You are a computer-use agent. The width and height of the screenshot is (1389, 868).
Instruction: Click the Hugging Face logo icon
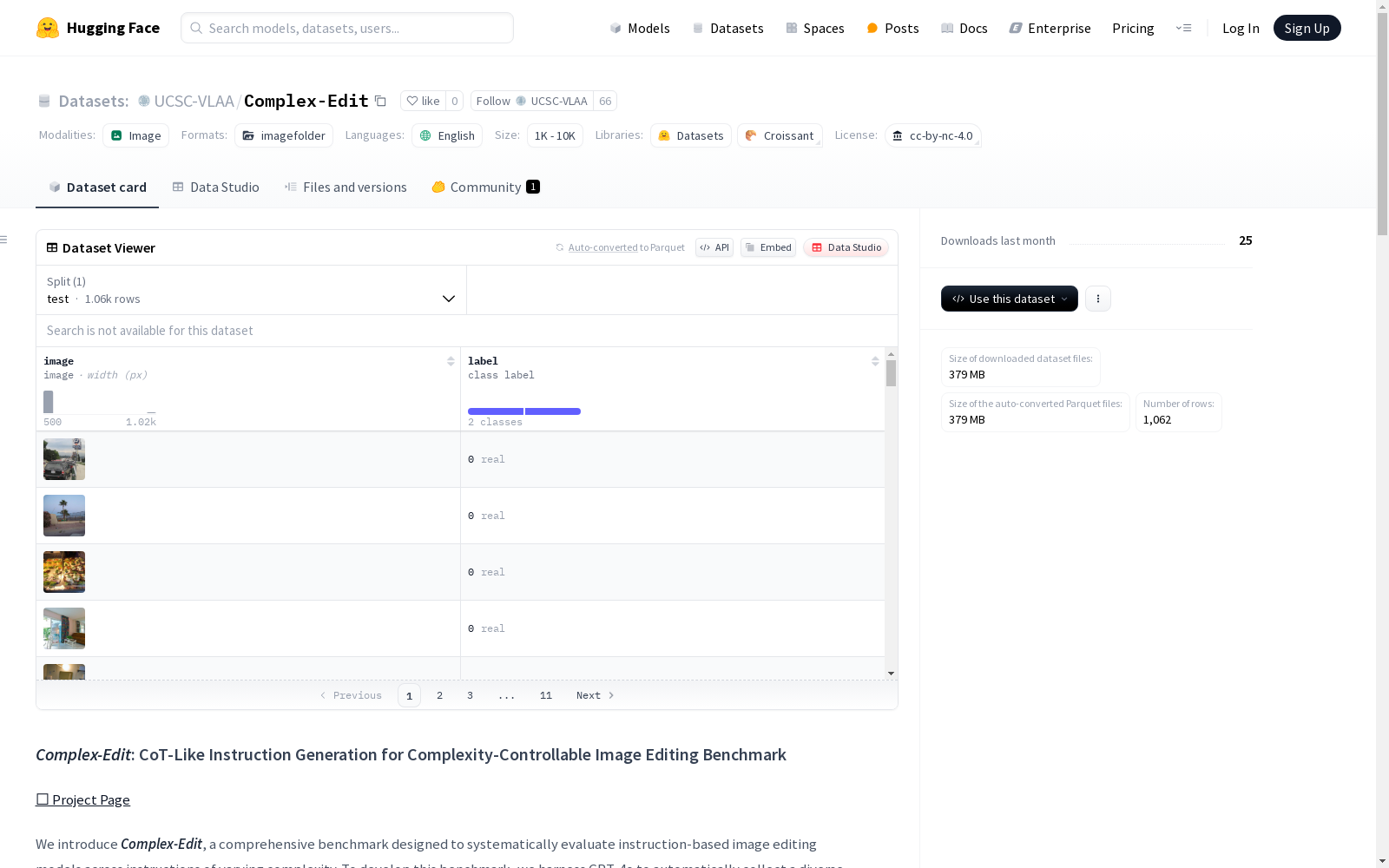coord(48,28)
